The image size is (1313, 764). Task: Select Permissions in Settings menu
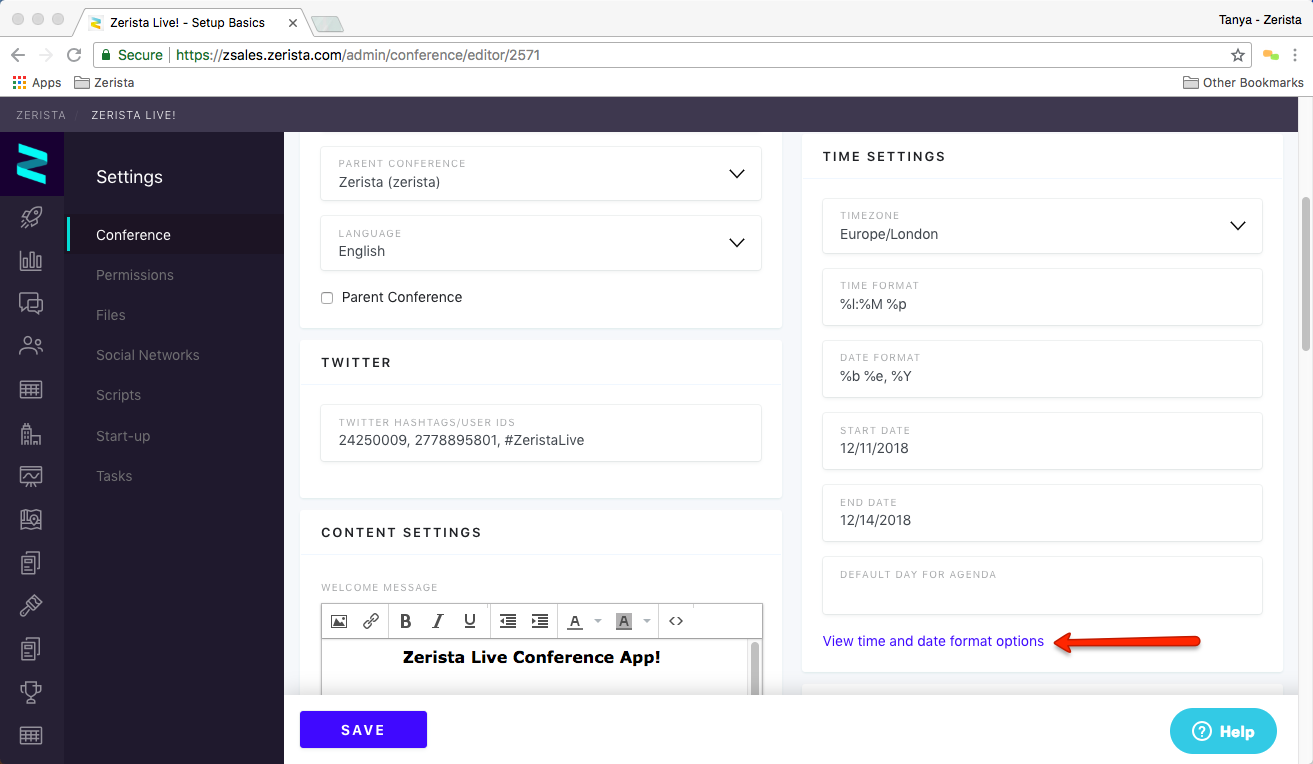[135, 275]
